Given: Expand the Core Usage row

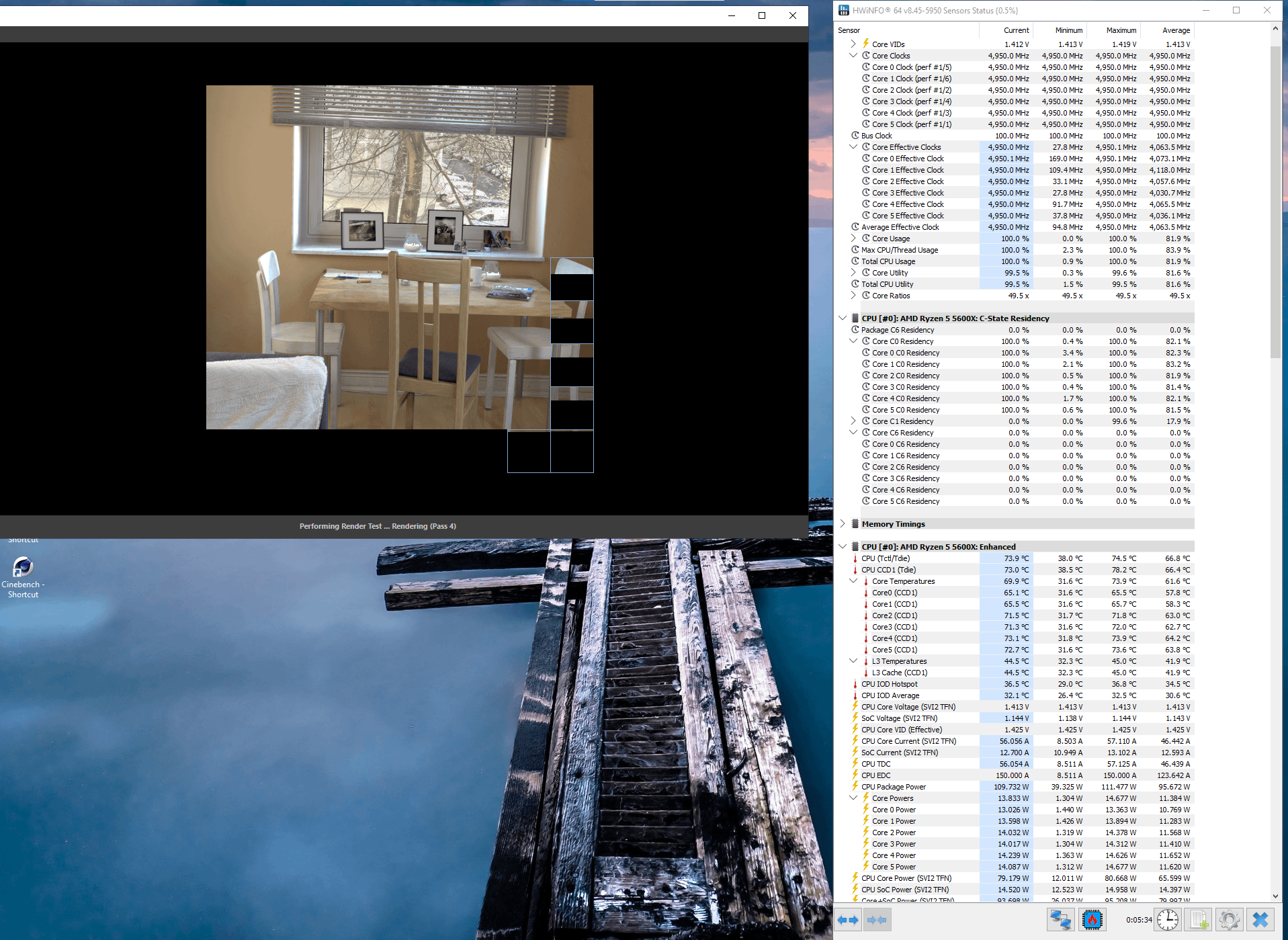Looking at the screenshot, I should pyautogui.click(x=853, y=239).
